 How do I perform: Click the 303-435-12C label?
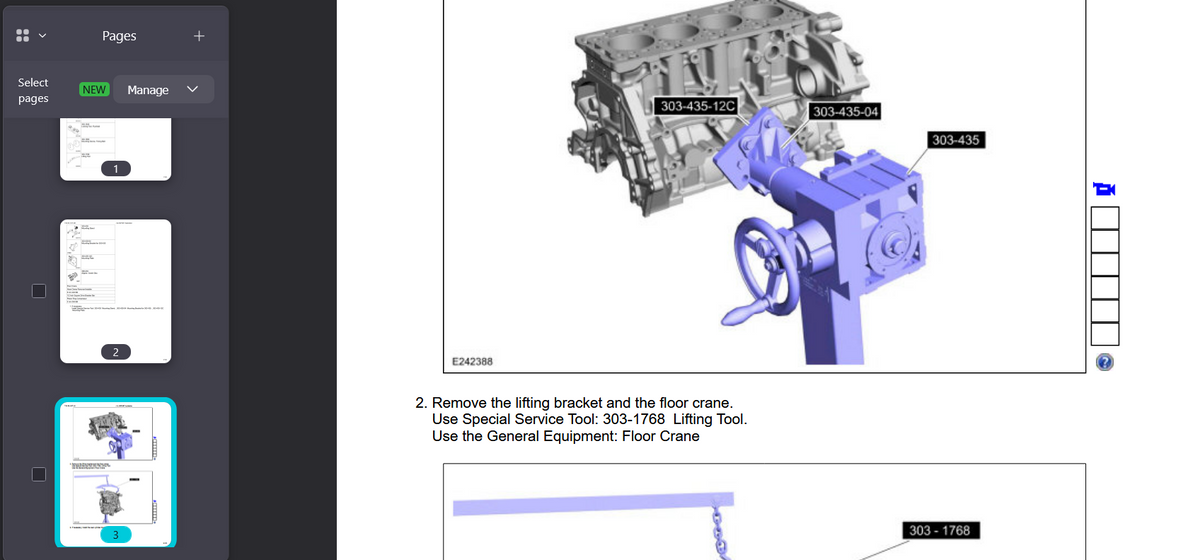tap(699, 105)
